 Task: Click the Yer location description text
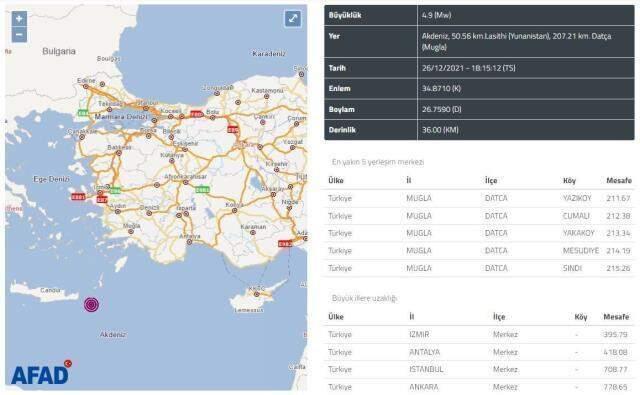[516, 41]
